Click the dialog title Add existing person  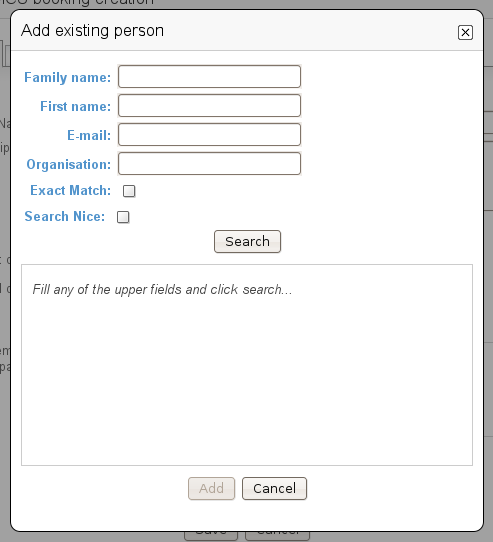(92, 30)
